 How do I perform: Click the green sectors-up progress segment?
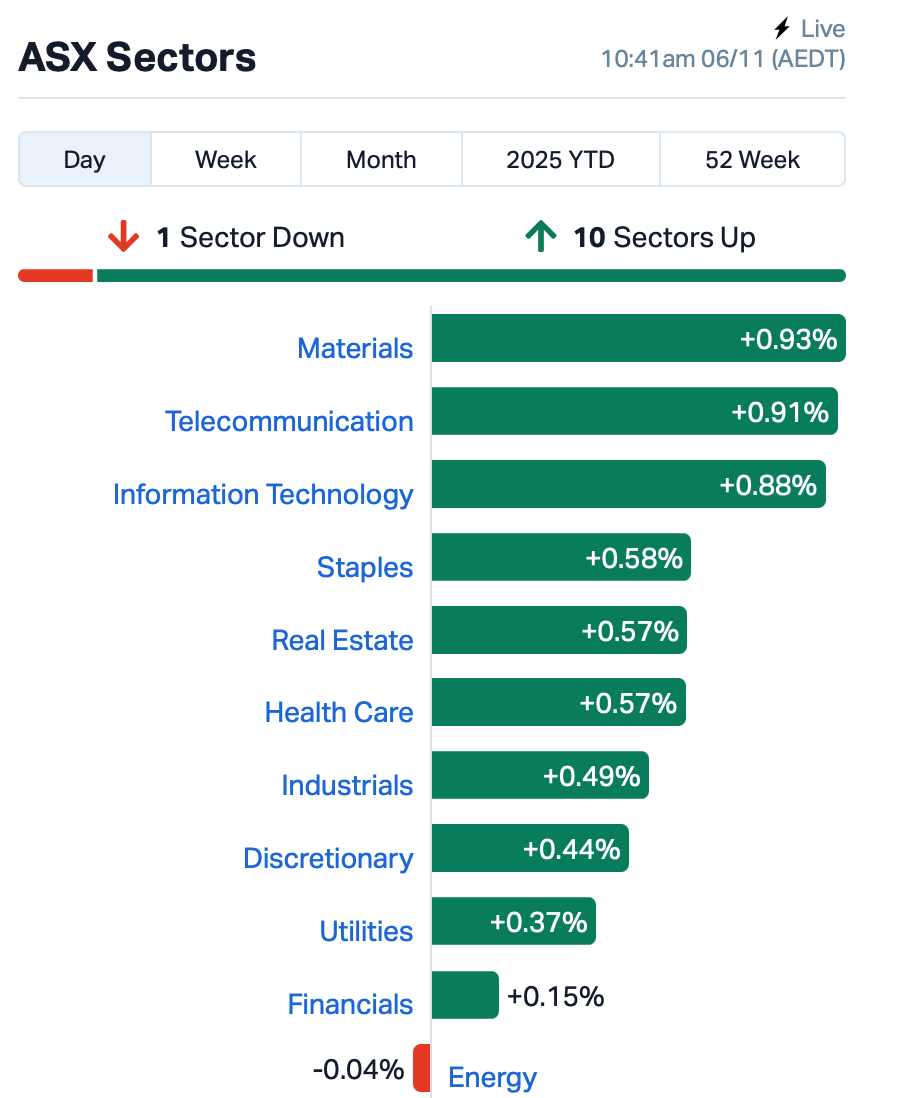(x=470, y=276)
